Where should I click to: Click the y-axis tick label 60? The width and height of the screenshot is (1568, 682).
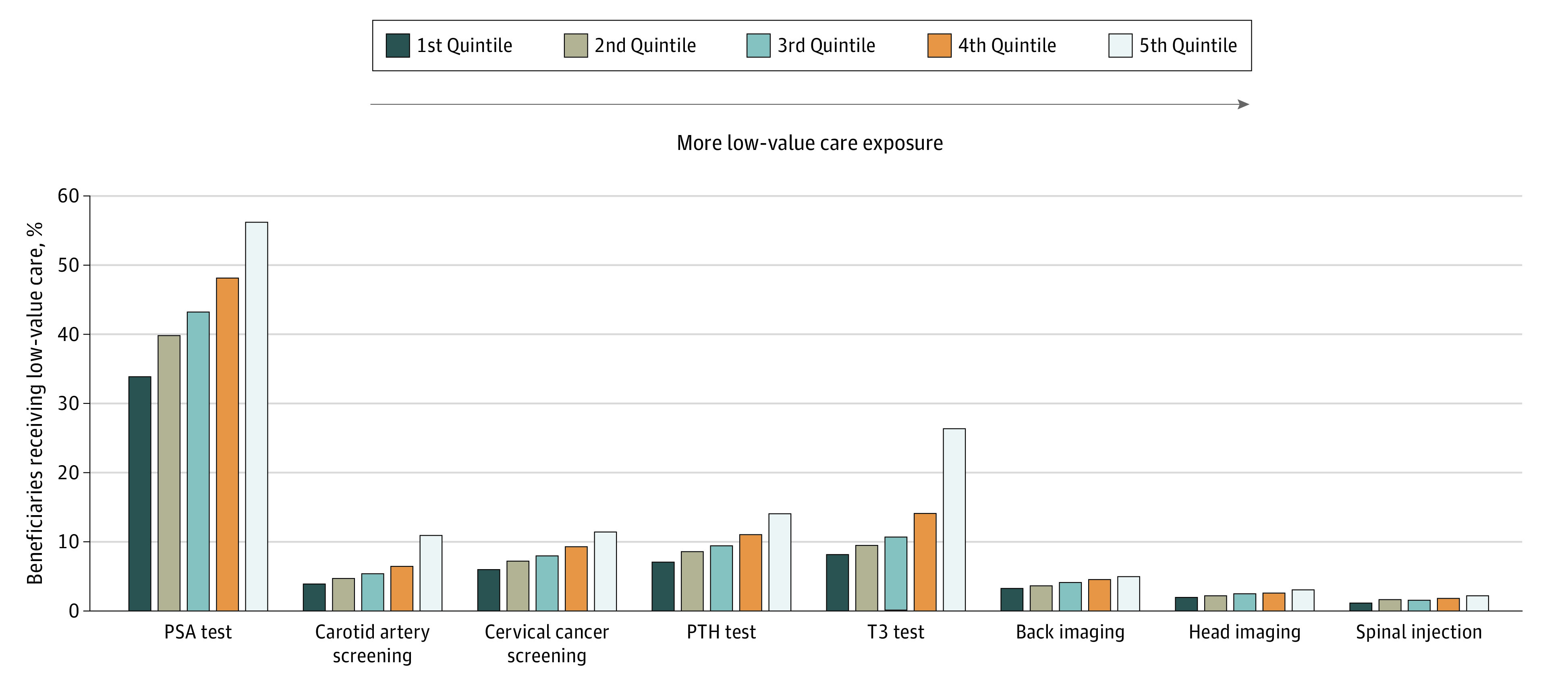click(x=68, y=196)
